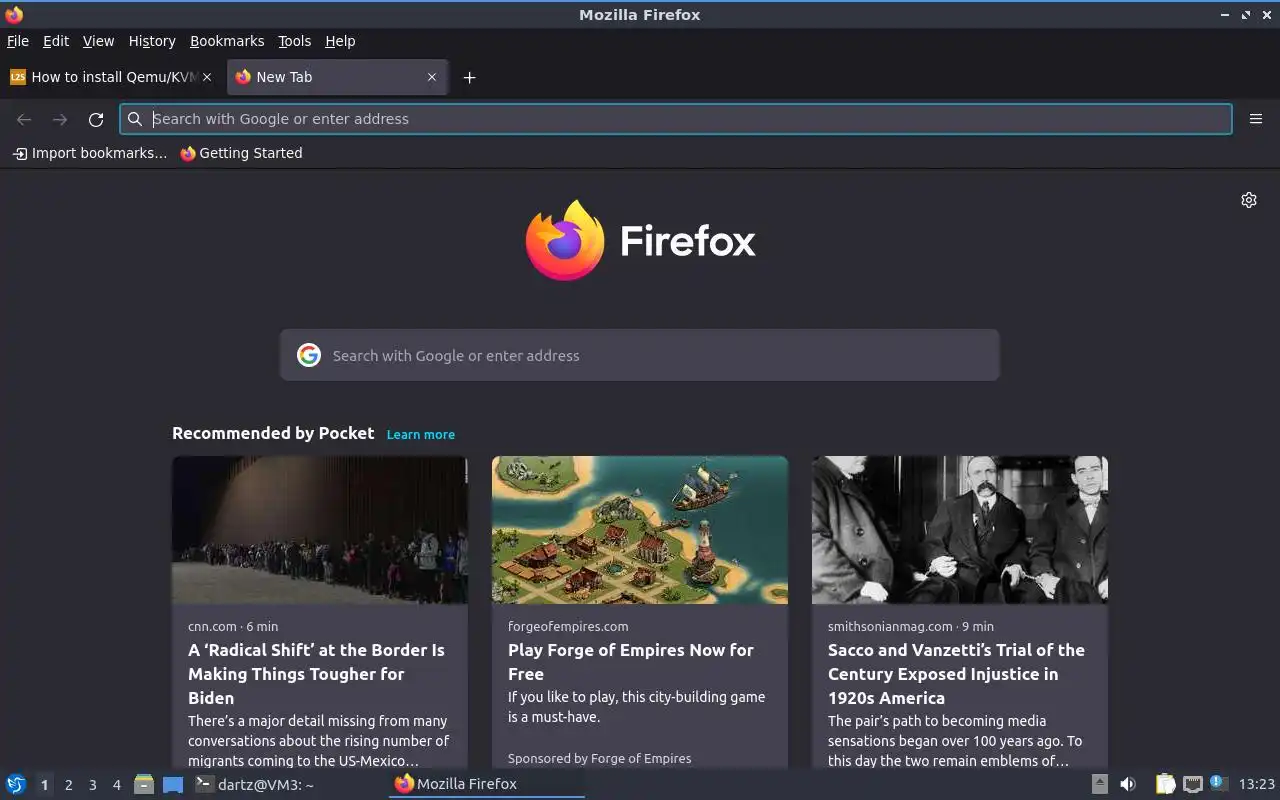This screenshot has height=800, width=1280.
Task: Focus the top address bar field
Action: coord(676,119)
